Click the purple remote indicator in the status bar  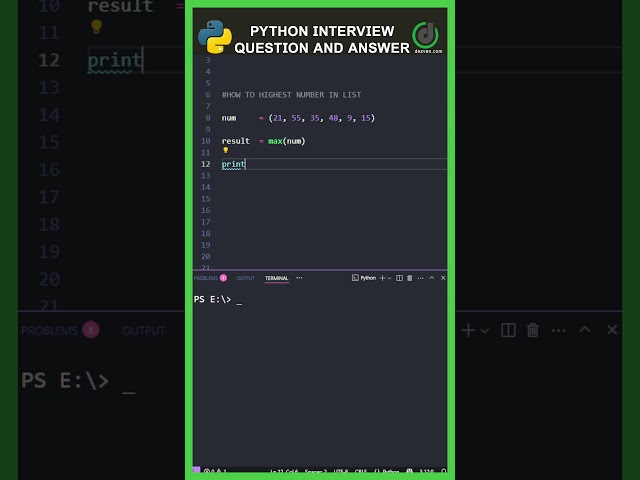[196, 470]
